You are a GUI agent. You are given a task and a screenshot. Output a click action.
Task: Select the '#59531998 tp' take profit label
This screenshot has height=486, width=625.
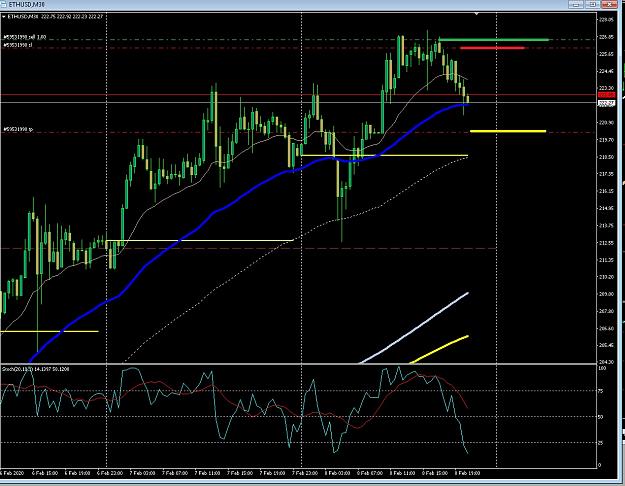click(18, 130)
